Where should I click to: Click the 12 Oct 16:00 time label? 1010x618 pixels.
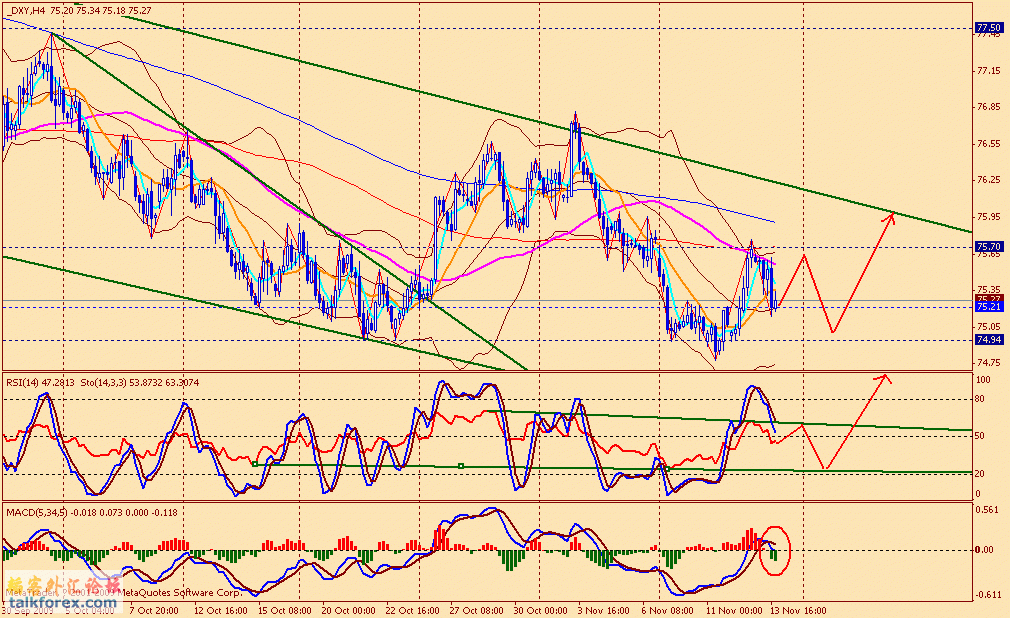(220, 610)
